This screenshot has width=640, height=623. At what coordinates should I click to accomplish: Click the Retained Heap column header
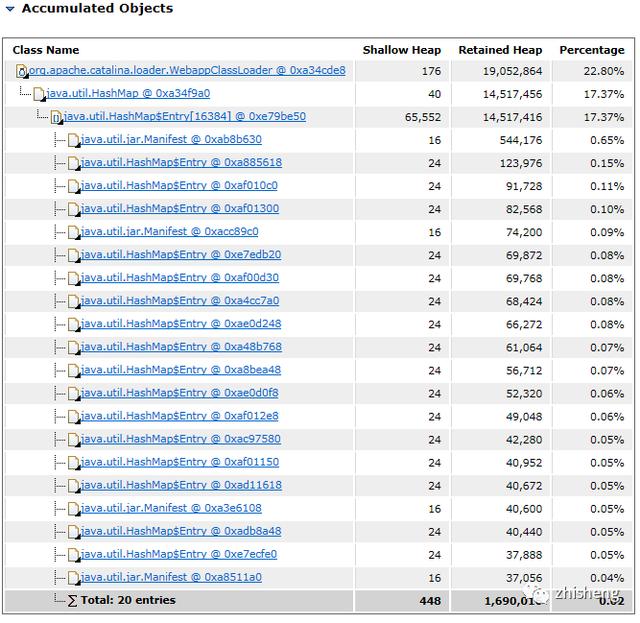tap(500, 50)
